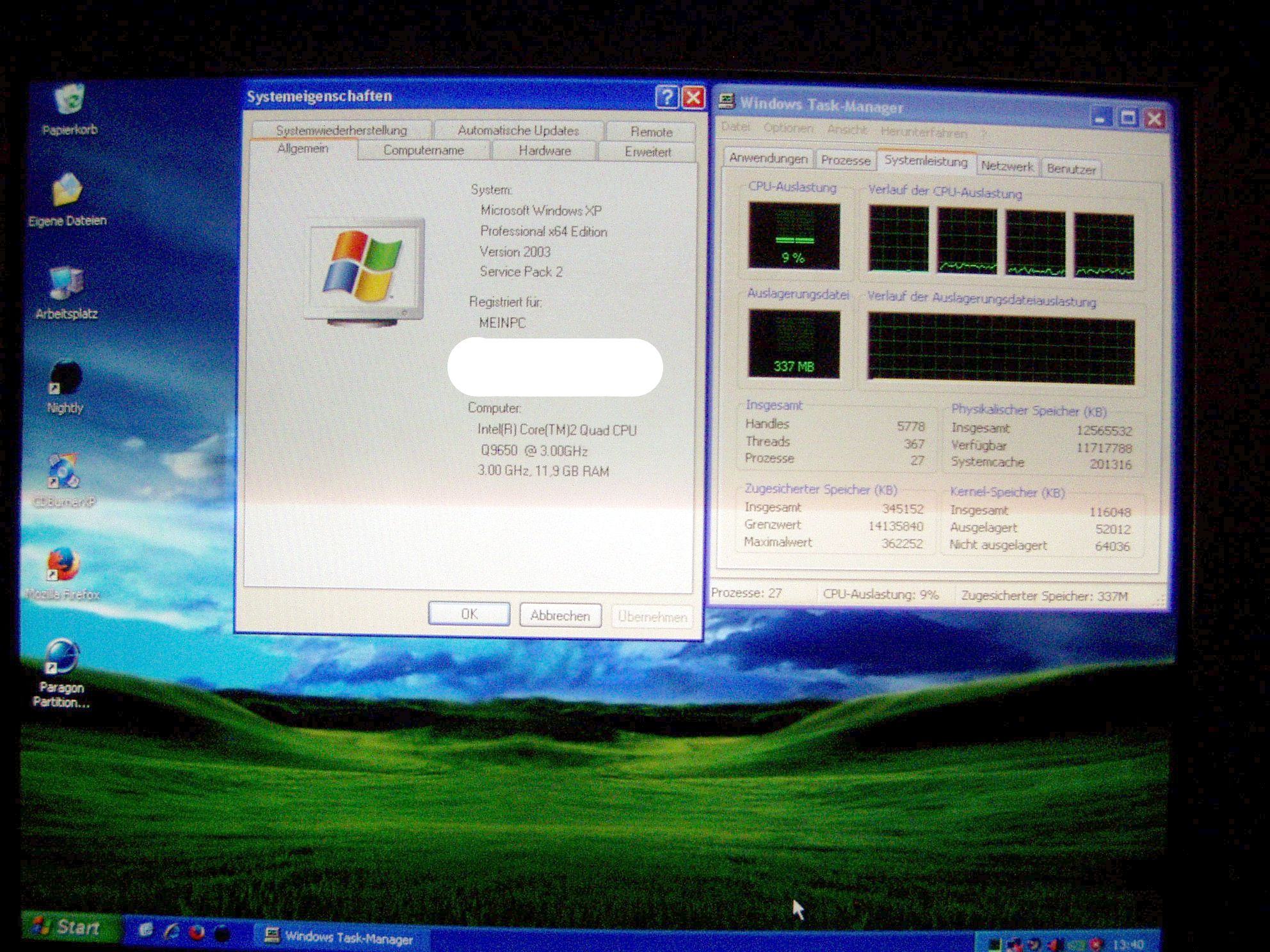Click the help button in Systemeigenschaften

(x=666, y=97)
